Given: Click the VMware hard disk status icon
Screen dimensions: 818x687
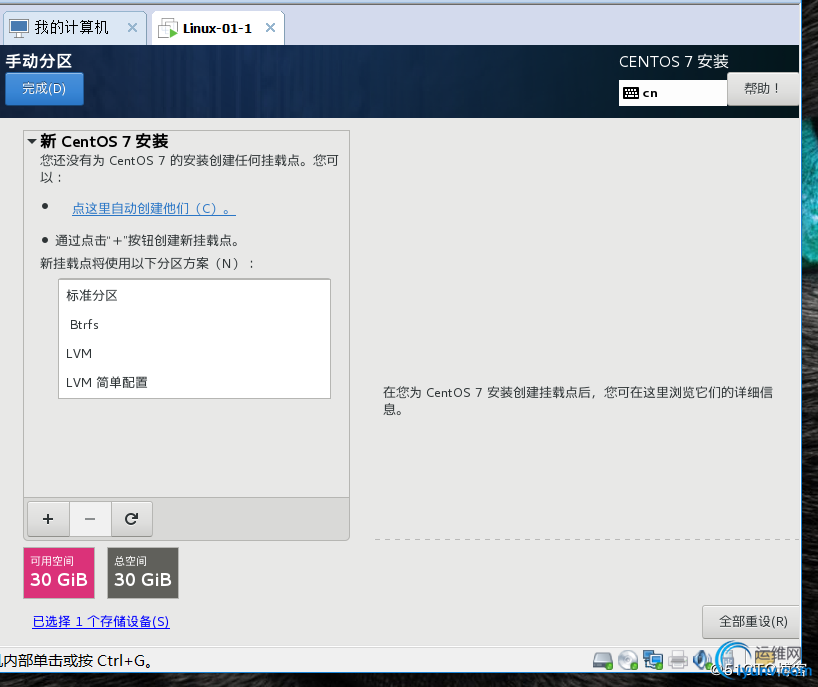Looking at the screenshot, I should click(x=603, y=660).
